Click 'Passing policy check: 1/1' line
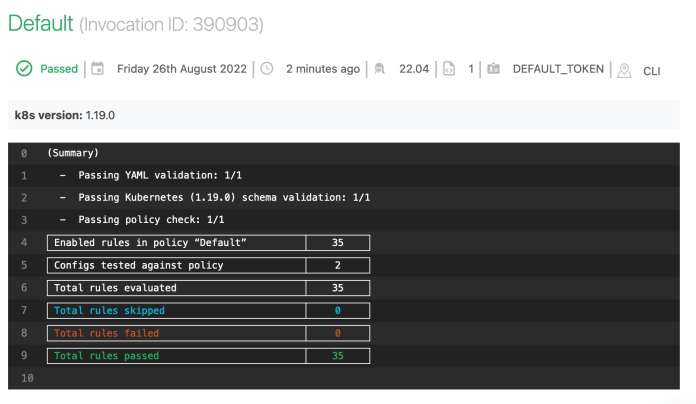 tap(151, 220)
